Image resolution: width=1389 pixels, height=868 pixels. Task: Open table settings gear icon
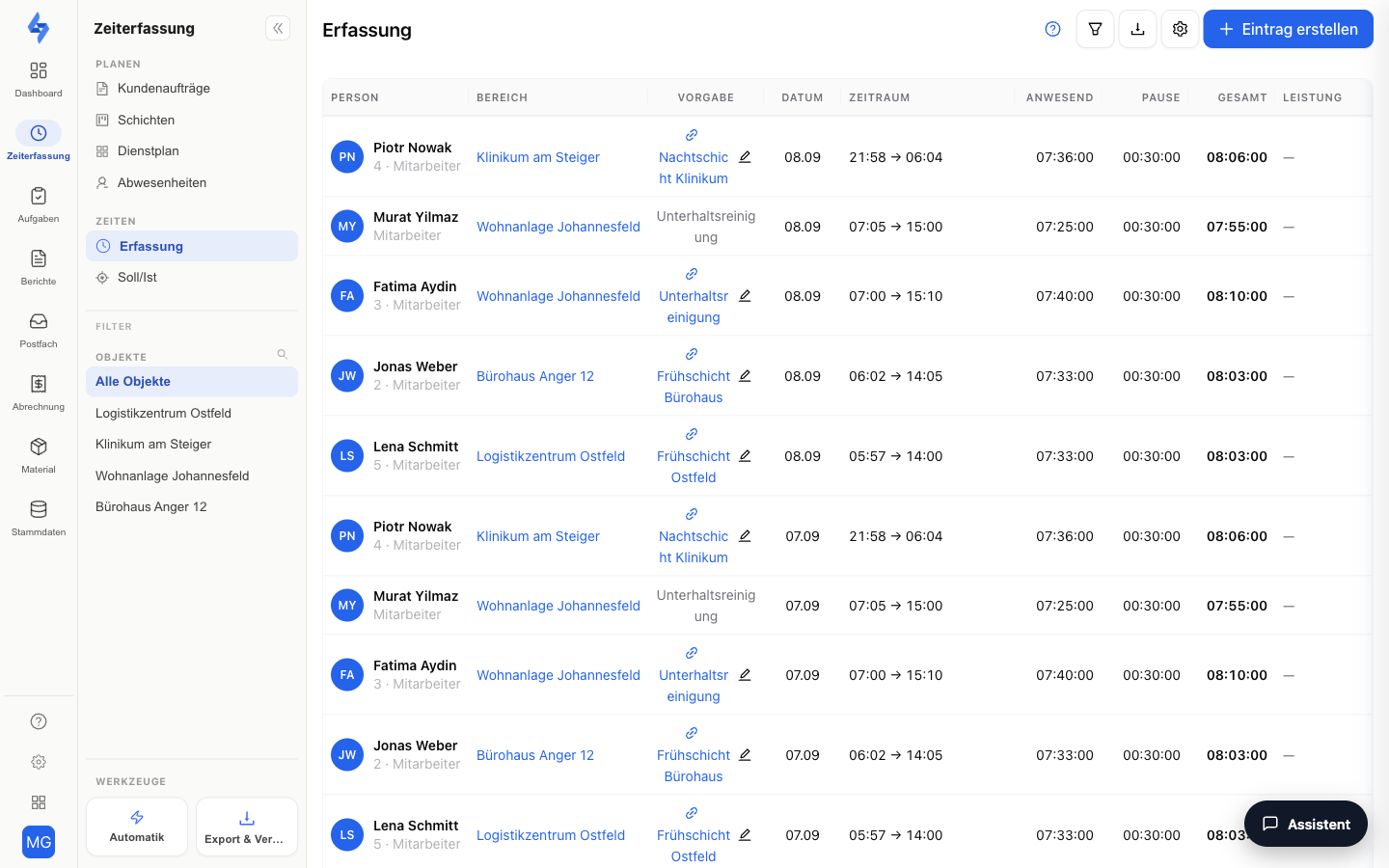pyautogui.click(x=1180, y=29)
